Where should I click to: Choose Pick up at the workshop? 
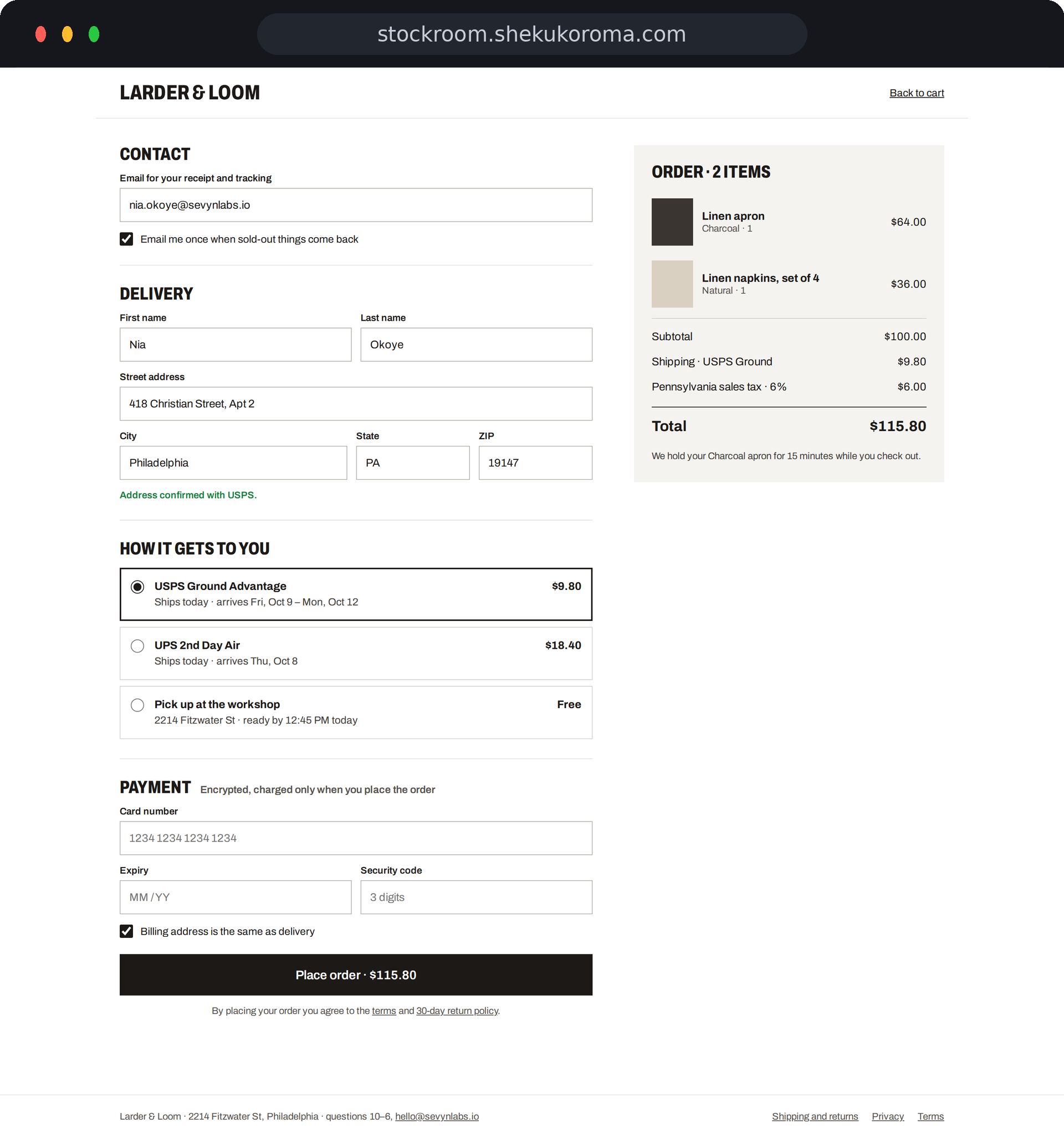point(356,712)
